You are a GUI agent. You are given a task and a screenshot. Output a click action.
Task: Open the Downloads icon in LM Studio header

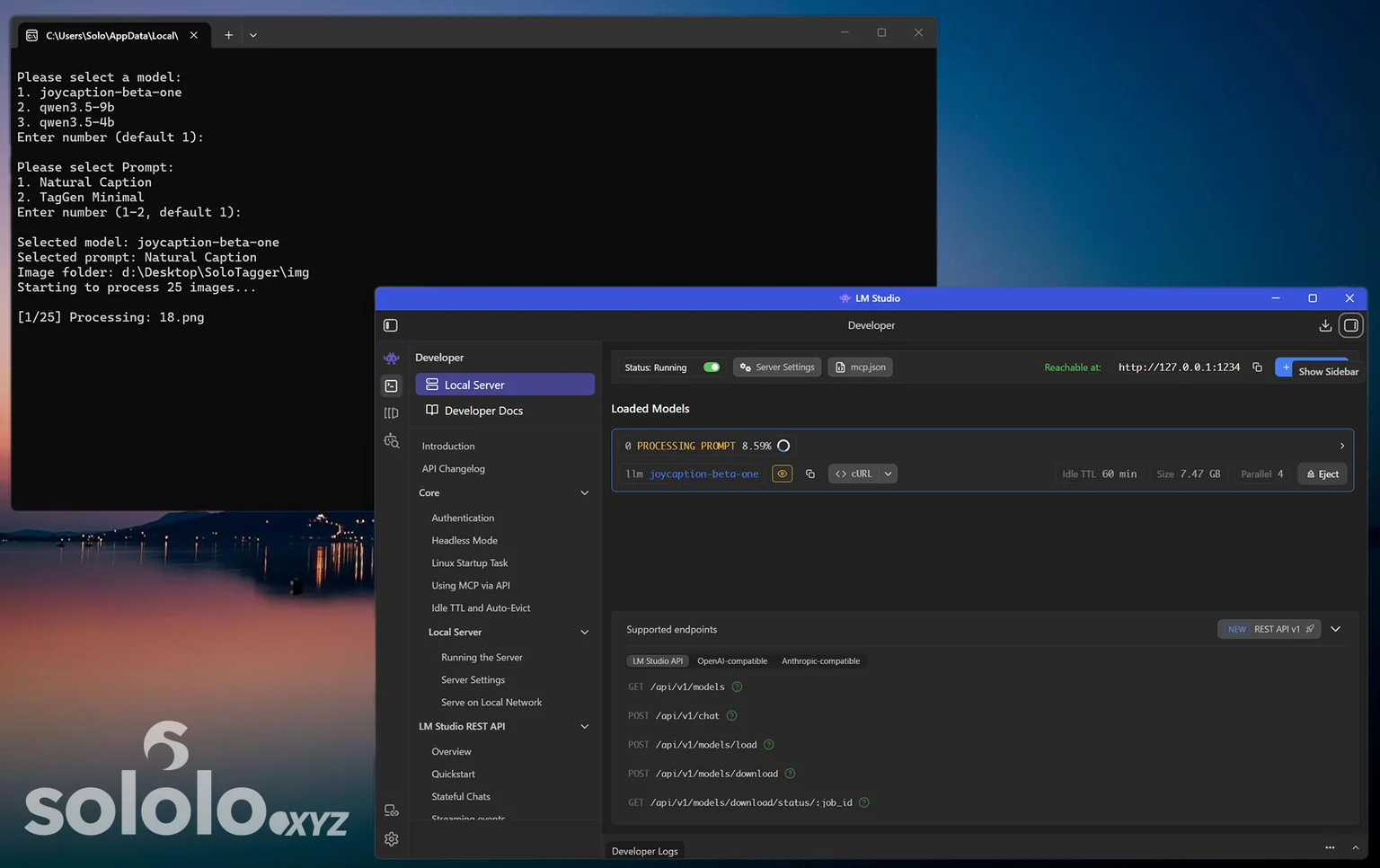click(1325, 325)
